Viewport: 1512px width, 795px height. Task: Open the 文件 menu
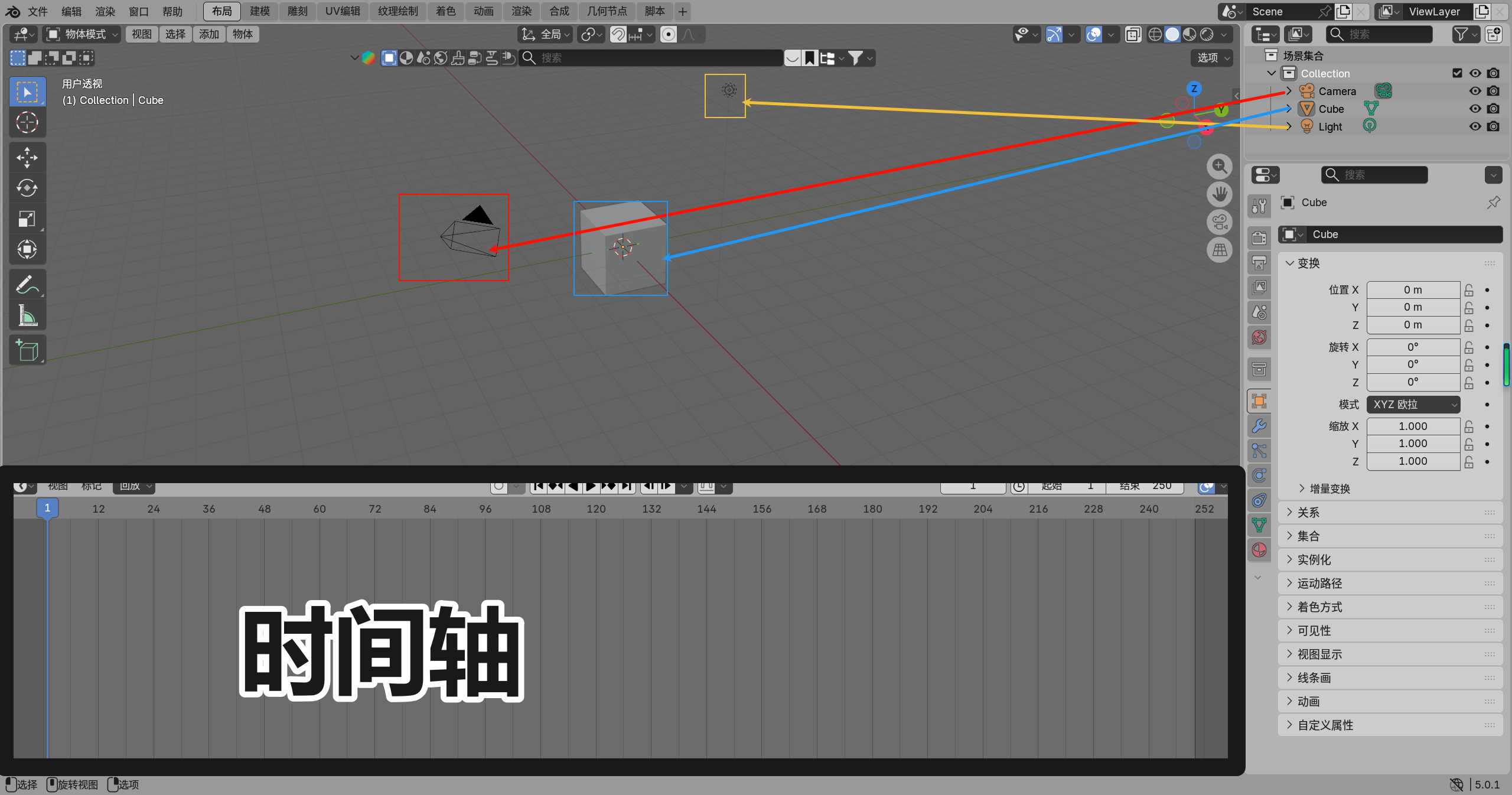coord(38,11)
